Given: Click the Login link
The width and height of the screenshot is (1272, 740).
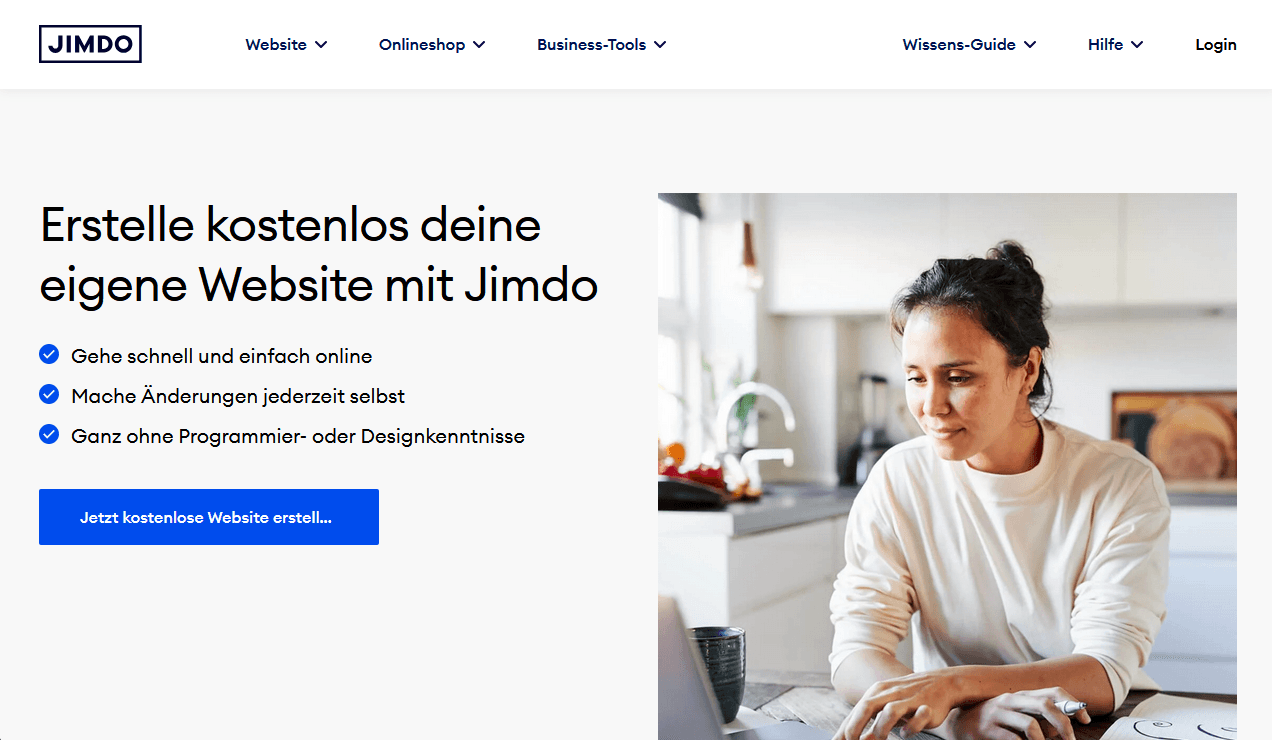Looking at the screenshot, I should coord(1216,44).
